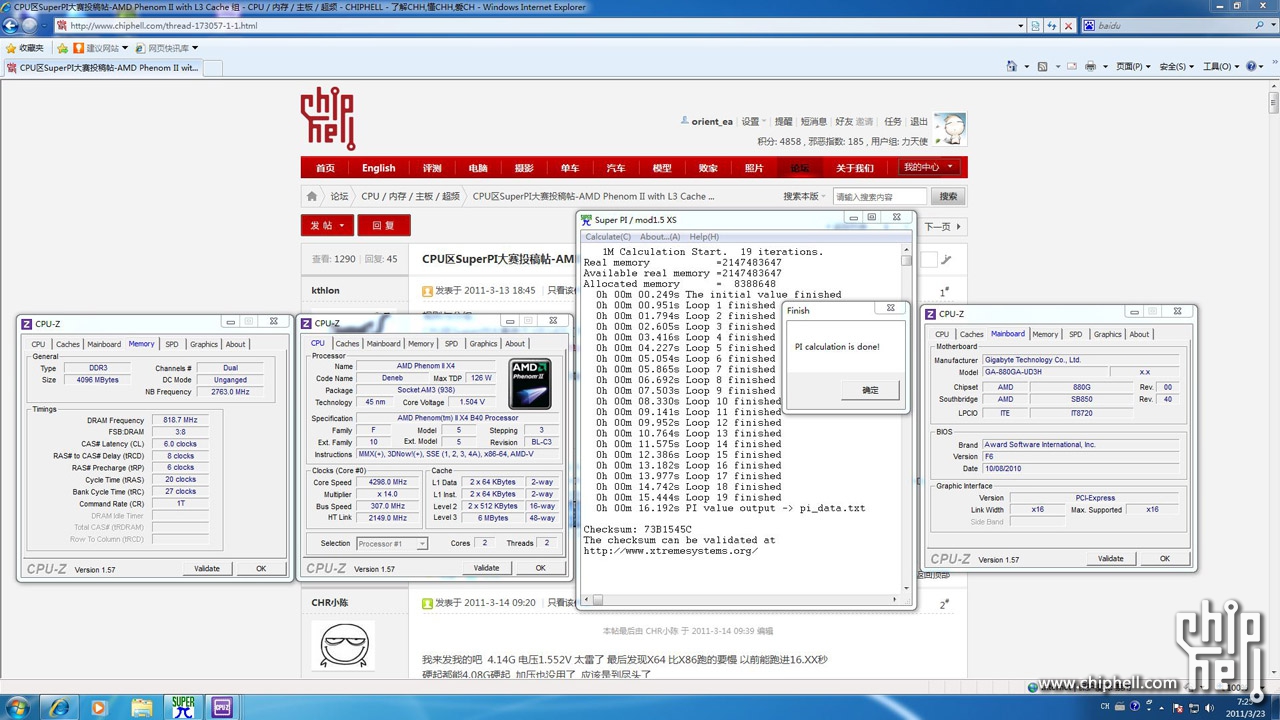Click the 下一页 next page link
The height and width of the screenshot is (720, 1280).
point(943,227)
